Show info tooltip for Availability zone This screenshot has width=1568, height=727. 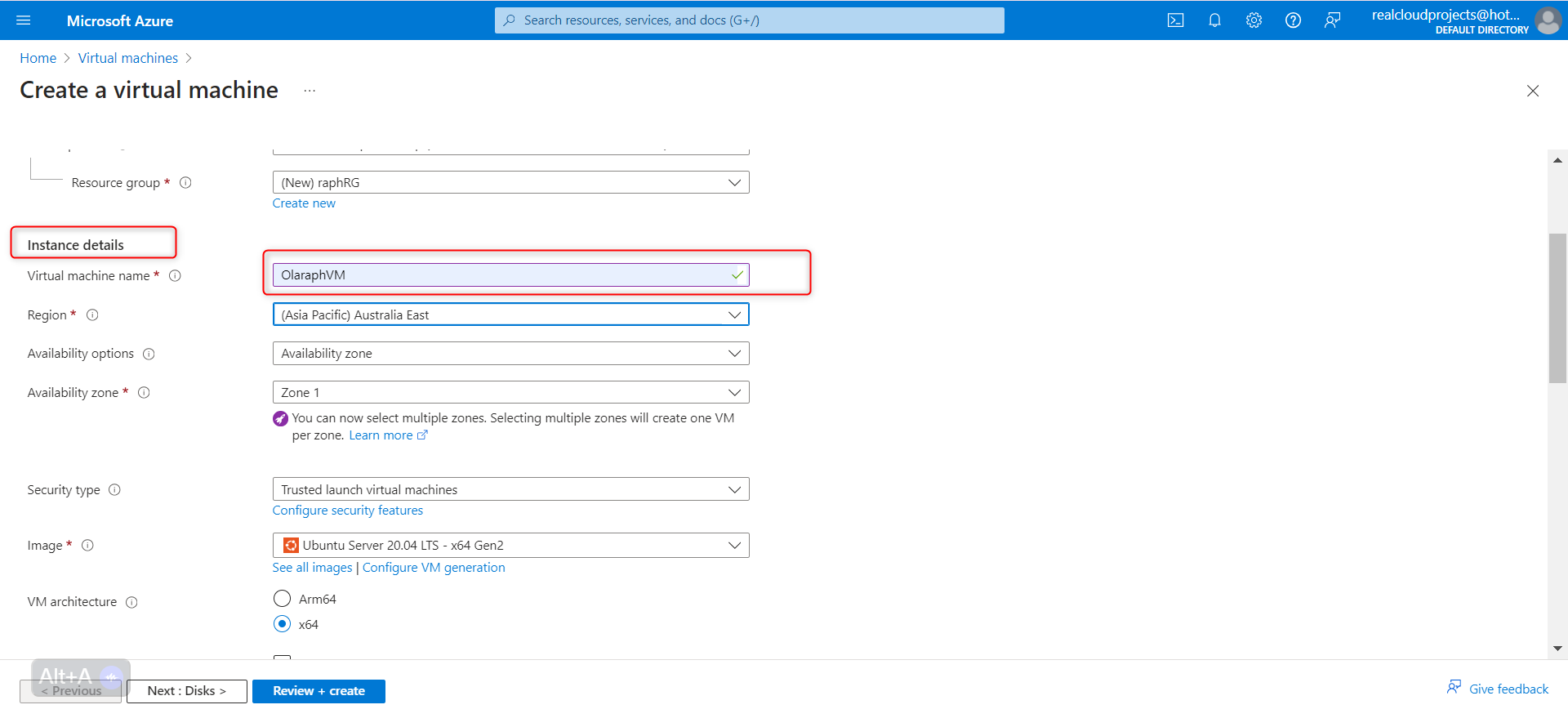(x=144, y=393)
